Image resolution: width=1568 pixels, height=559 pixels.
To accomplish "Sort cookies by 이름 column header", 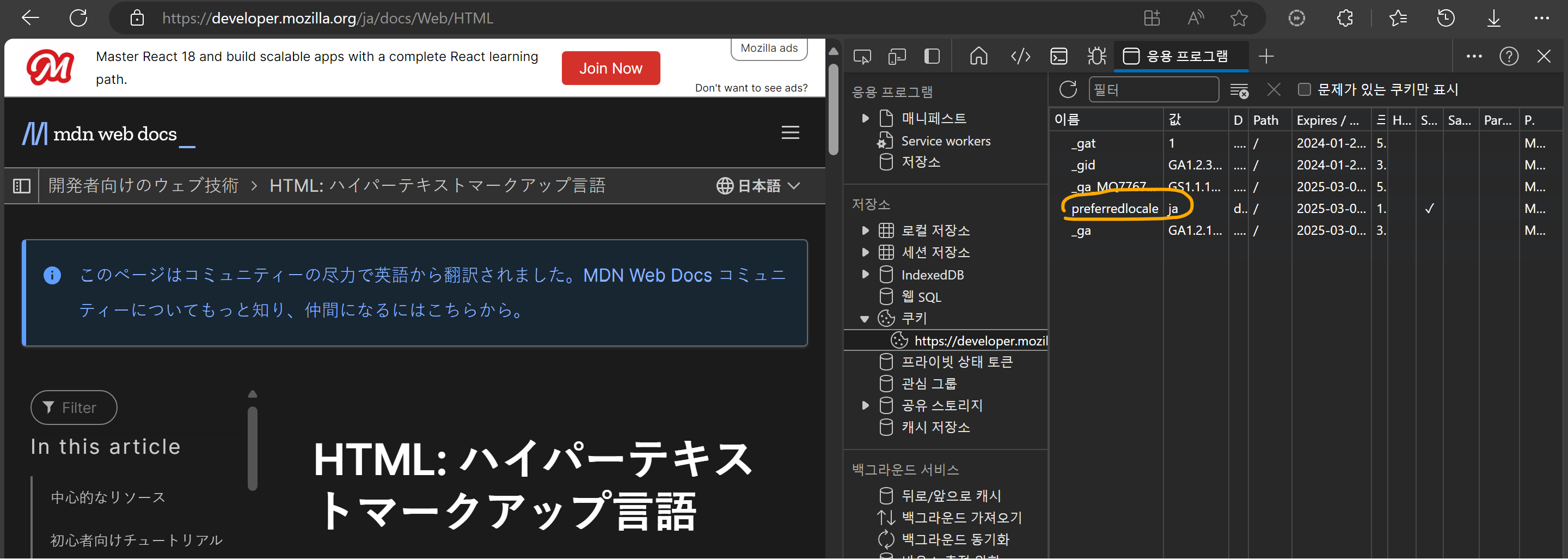I will 1106,120.
